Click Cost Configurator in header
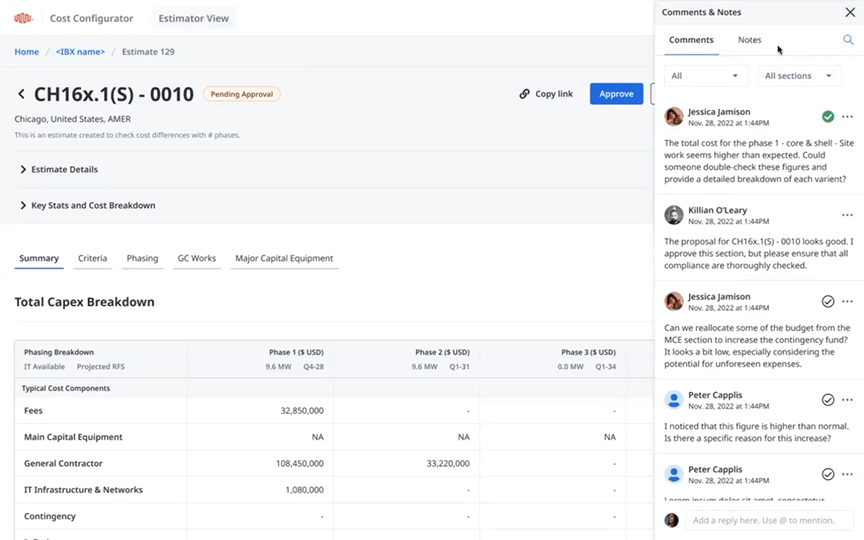864x540 pixels. point(91,18)
